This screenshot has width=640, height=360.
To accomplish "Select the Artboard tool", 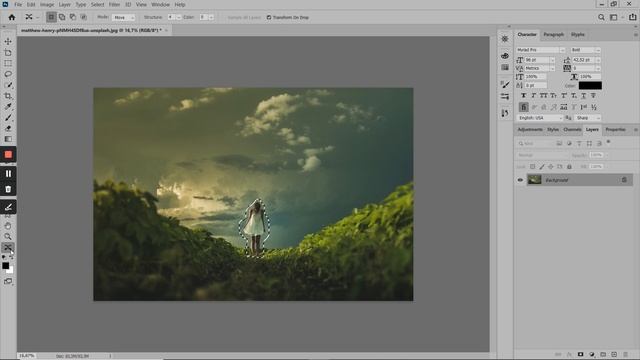I will pyautogui.click(x=8, y=53).
